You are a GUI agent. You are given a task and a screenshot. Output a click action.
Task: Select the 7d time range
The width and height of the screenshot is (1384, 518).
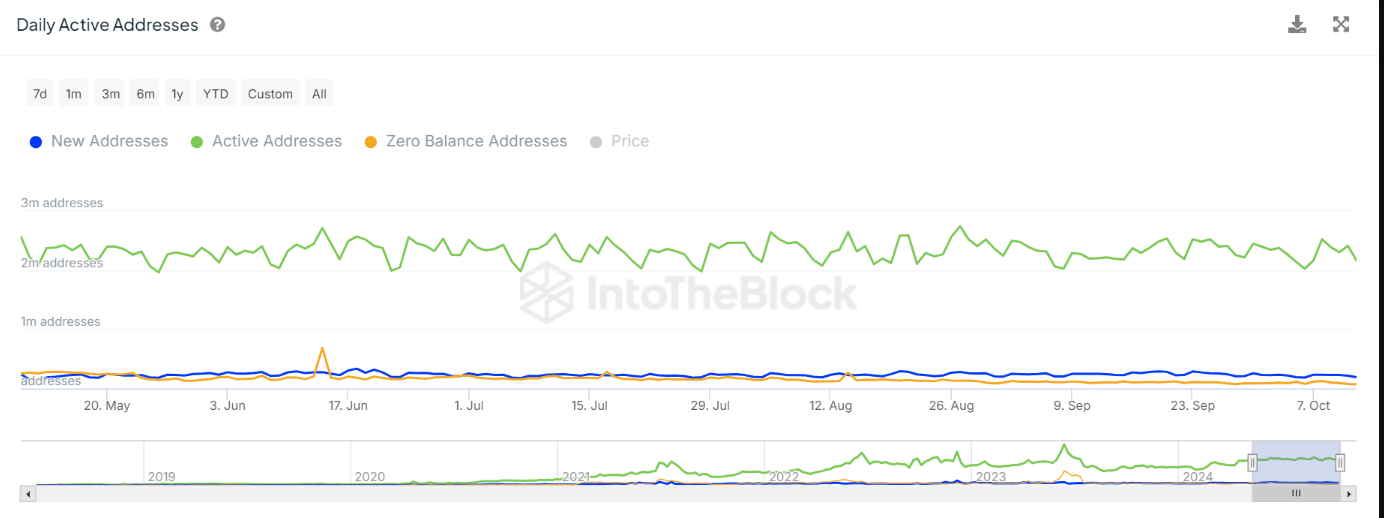coord(40,94)
